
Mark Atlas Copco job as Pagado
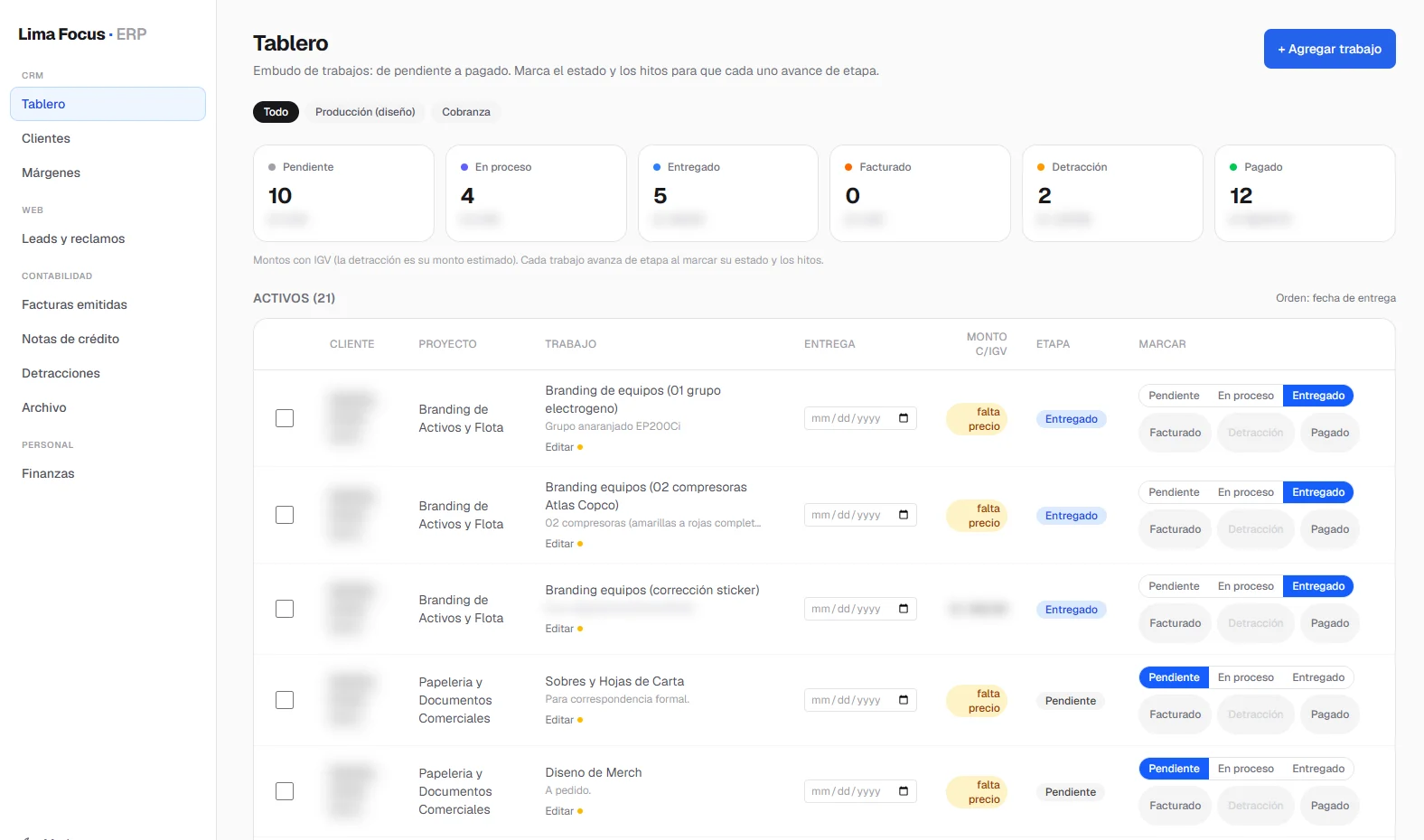tap(1330, 529)
